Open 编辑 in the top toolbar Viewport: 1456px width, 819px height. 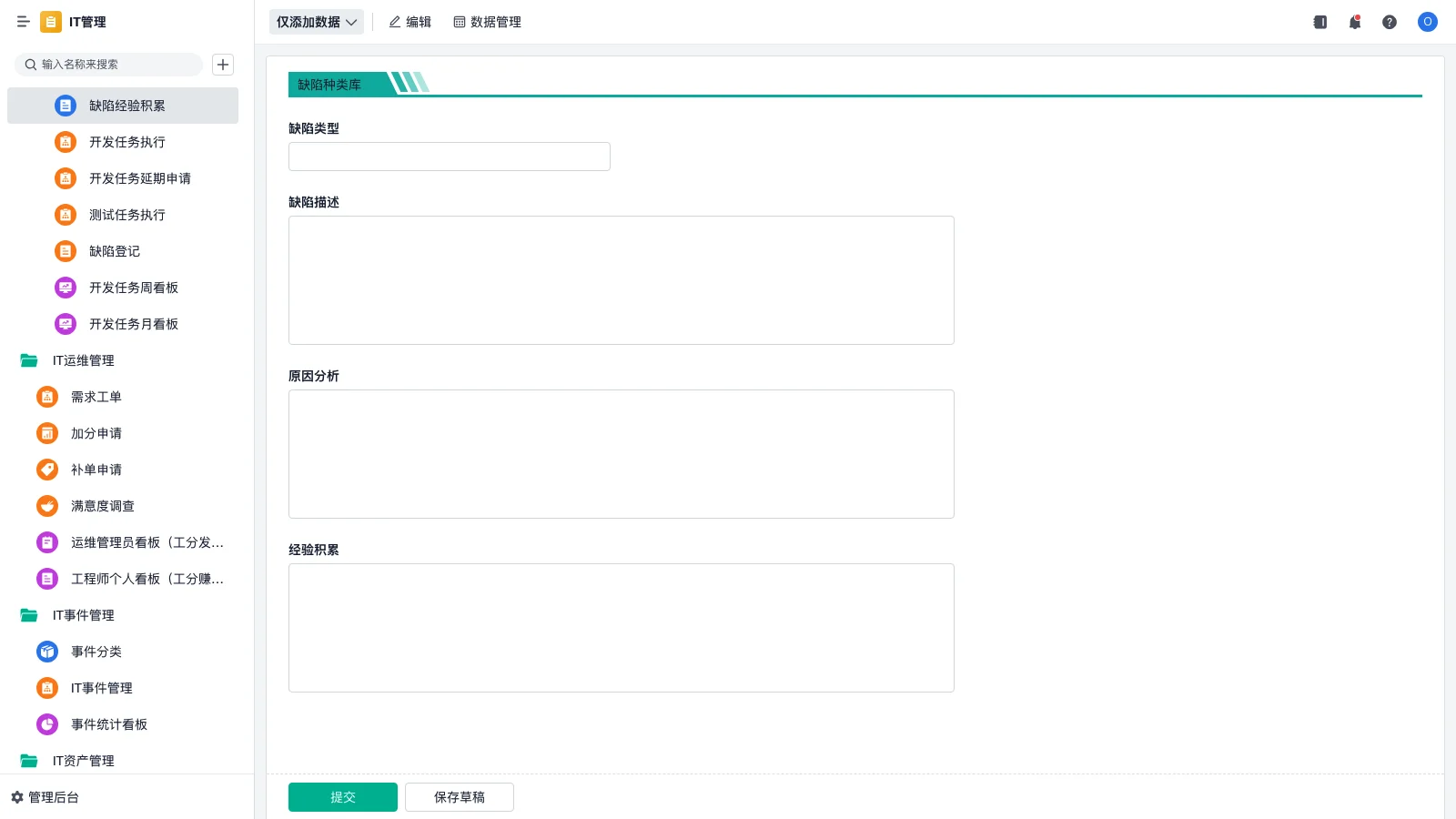(410, 22)
